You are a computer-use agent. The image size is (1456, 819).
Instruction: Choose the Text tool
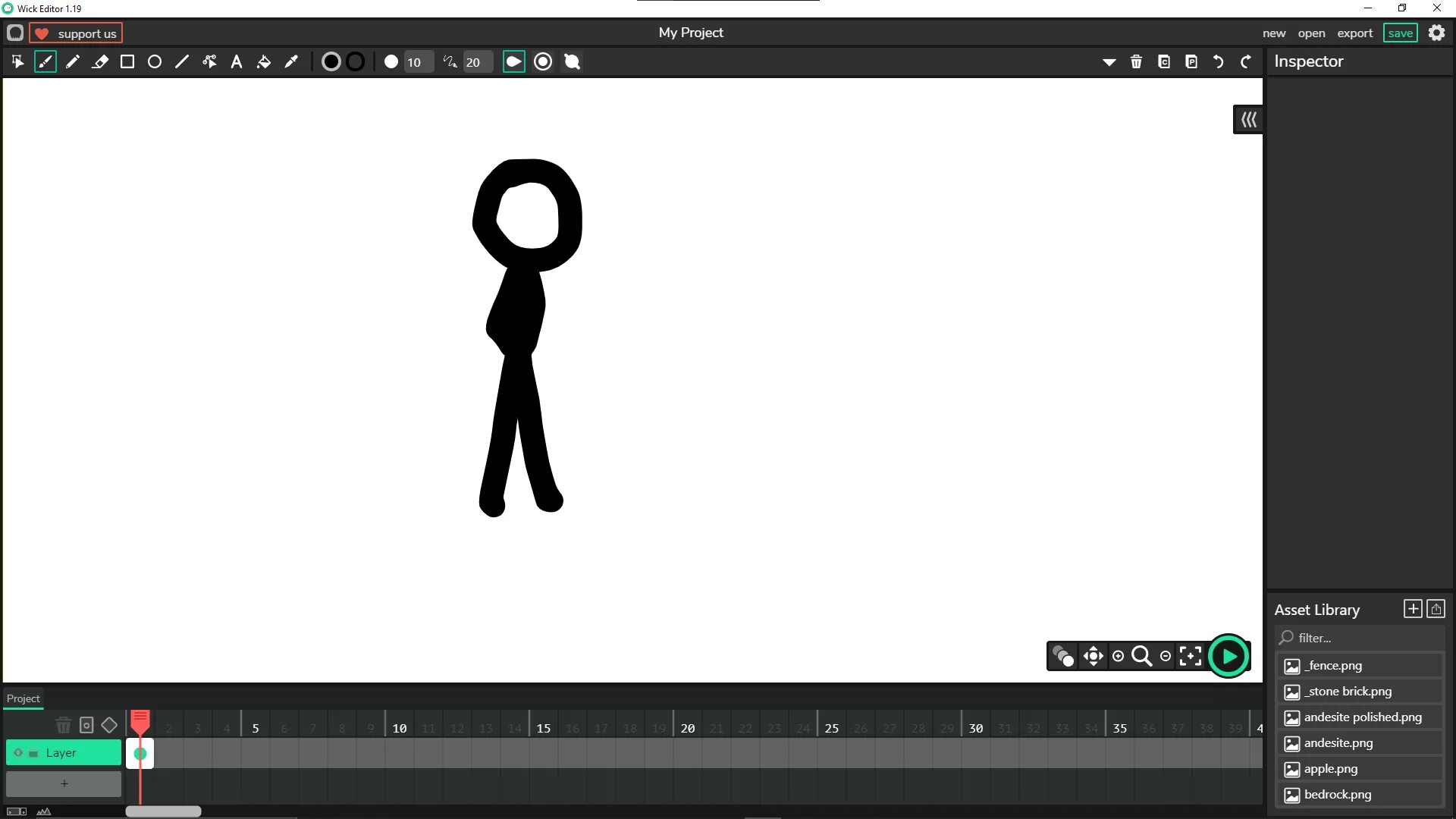coord(237,62)
